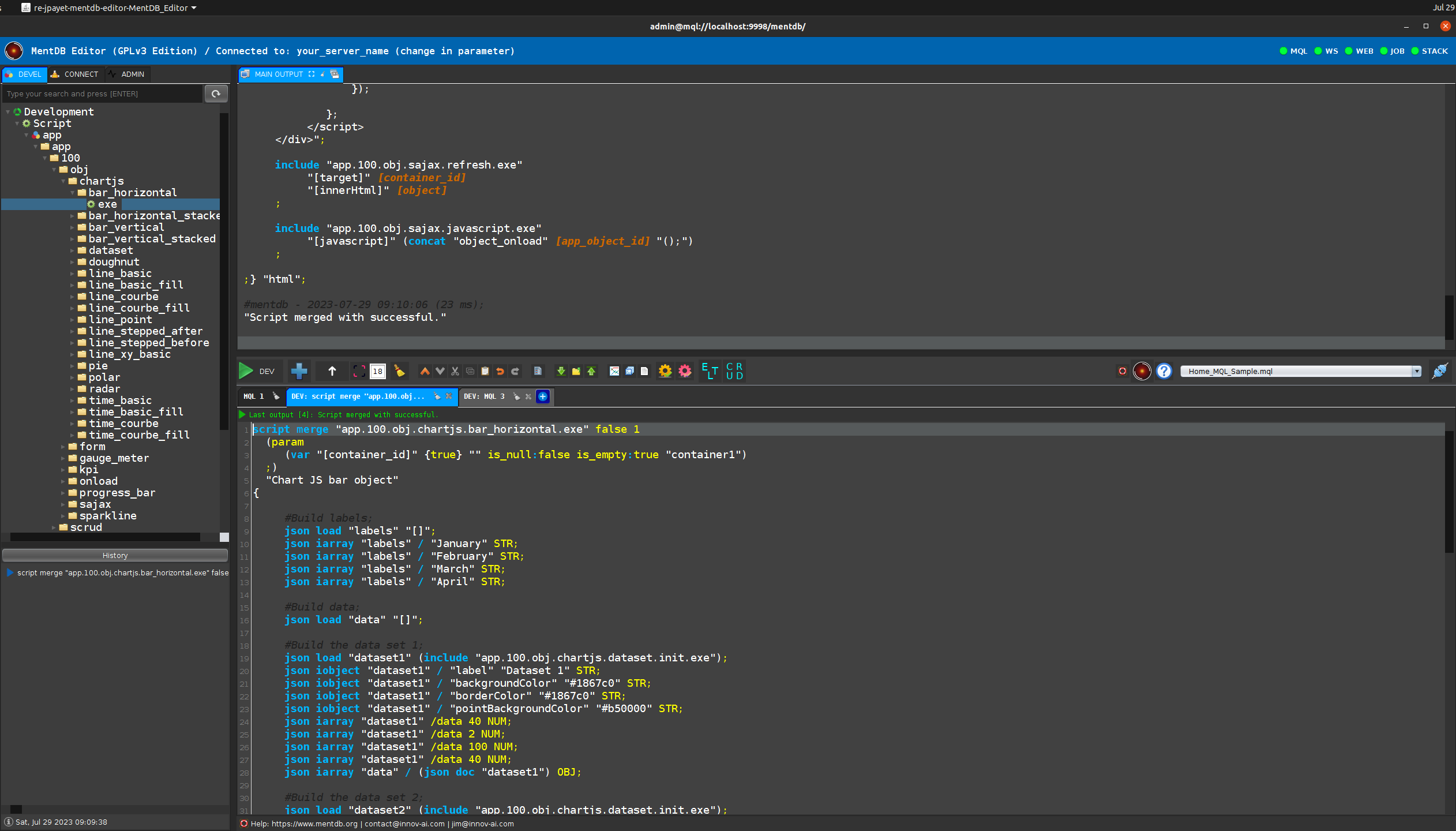The width and height of the screenshot is (1456, 831).
Task: Collapse the Script tree node
Action: [17, 123]
